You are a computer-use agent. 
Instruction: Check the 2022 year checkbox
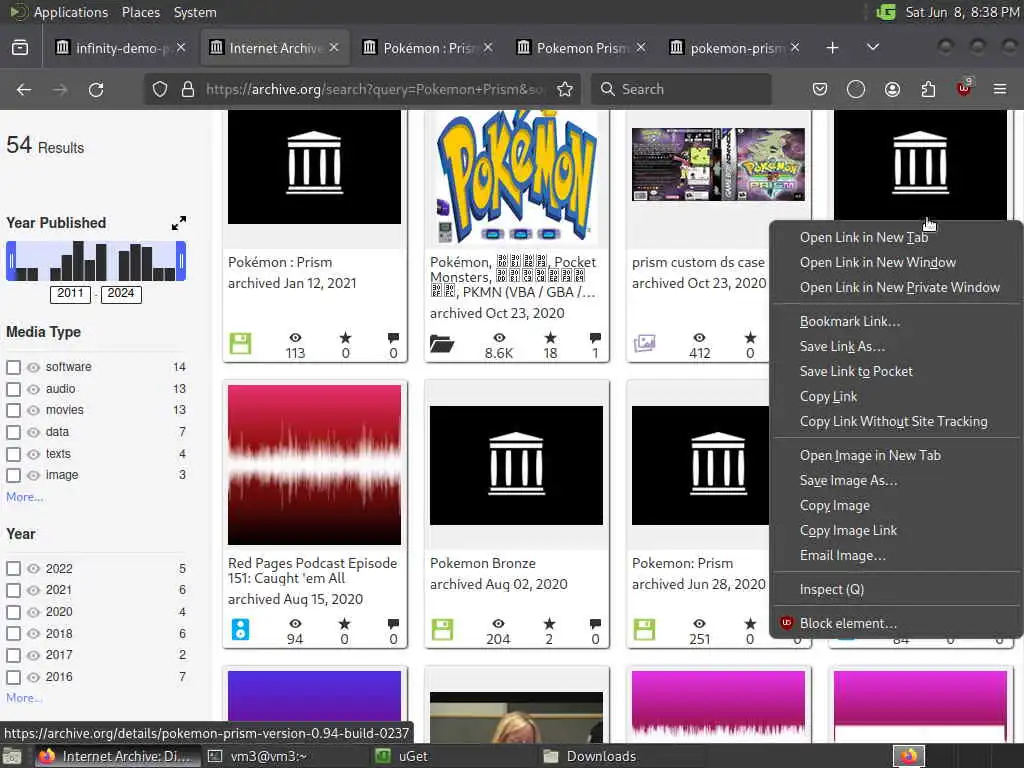pyautogui.click(x=13, y=569)
